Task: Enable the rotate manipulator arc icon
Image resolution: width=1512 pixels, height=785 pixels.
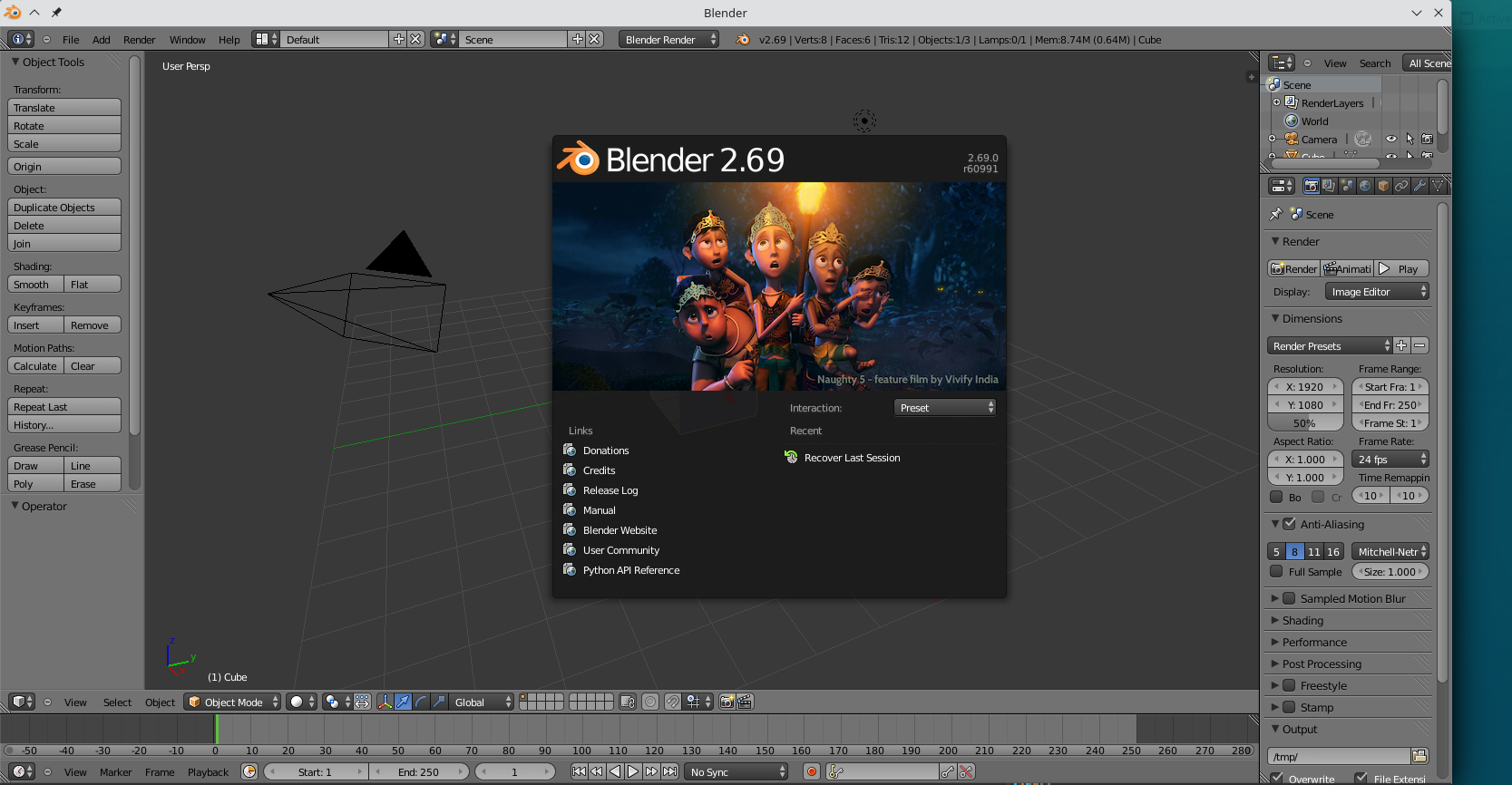Action: (421, 702)
